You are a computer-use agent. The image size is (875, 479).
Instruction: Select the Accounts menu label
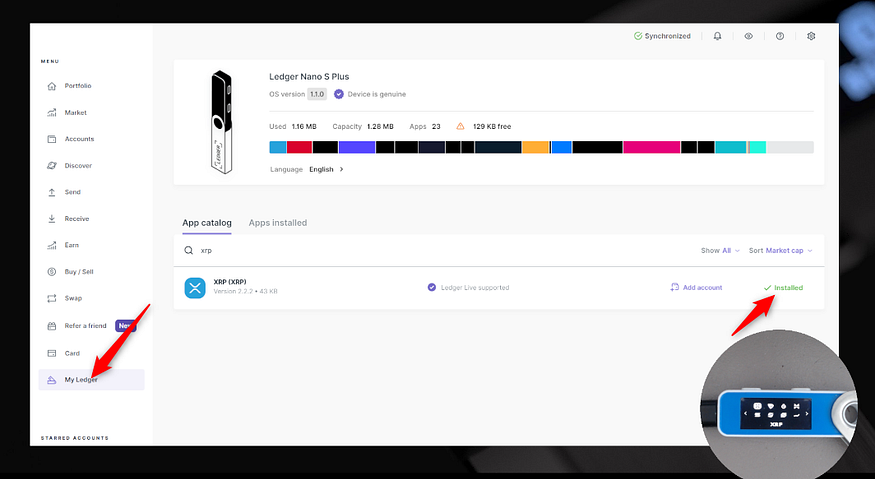pyautogui.click(x=79, y=139)
